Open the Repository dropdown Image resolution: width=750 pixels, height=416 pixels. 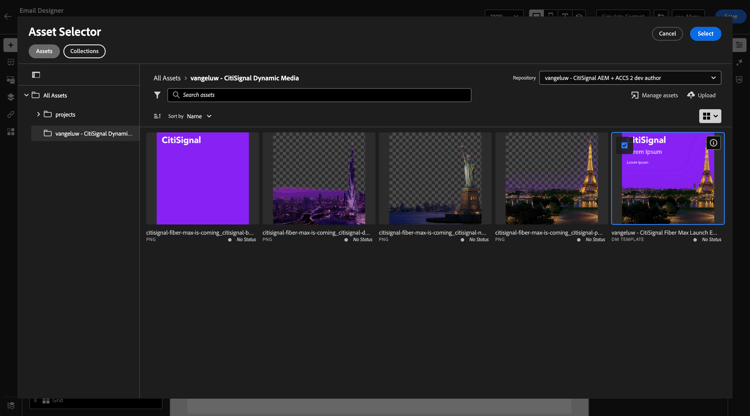click(630, 78)
